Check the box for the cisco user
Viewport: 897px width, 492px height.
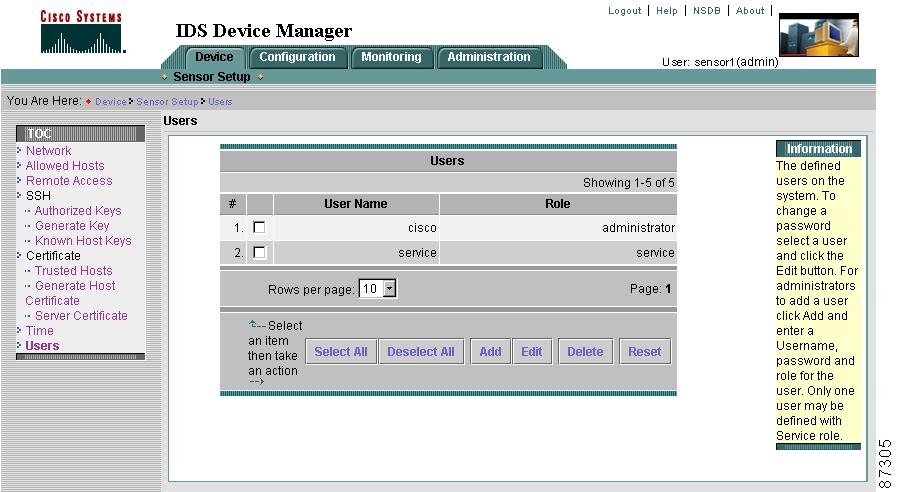click(x=259, y=227)
